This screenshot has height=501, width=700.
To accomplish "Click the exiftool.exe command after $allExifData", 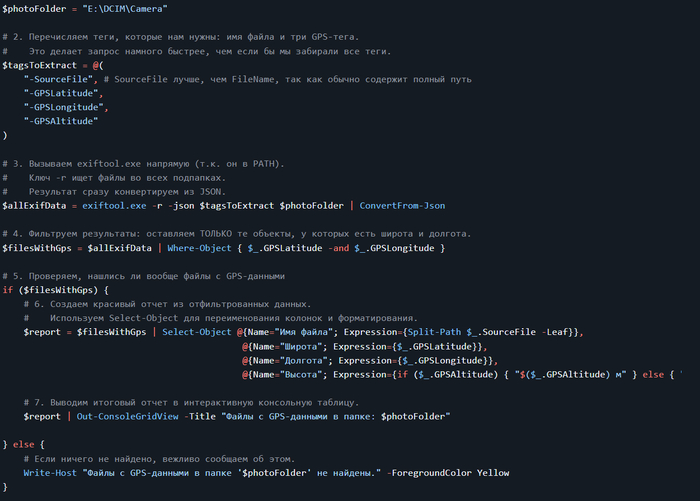I will pos(114,205).
